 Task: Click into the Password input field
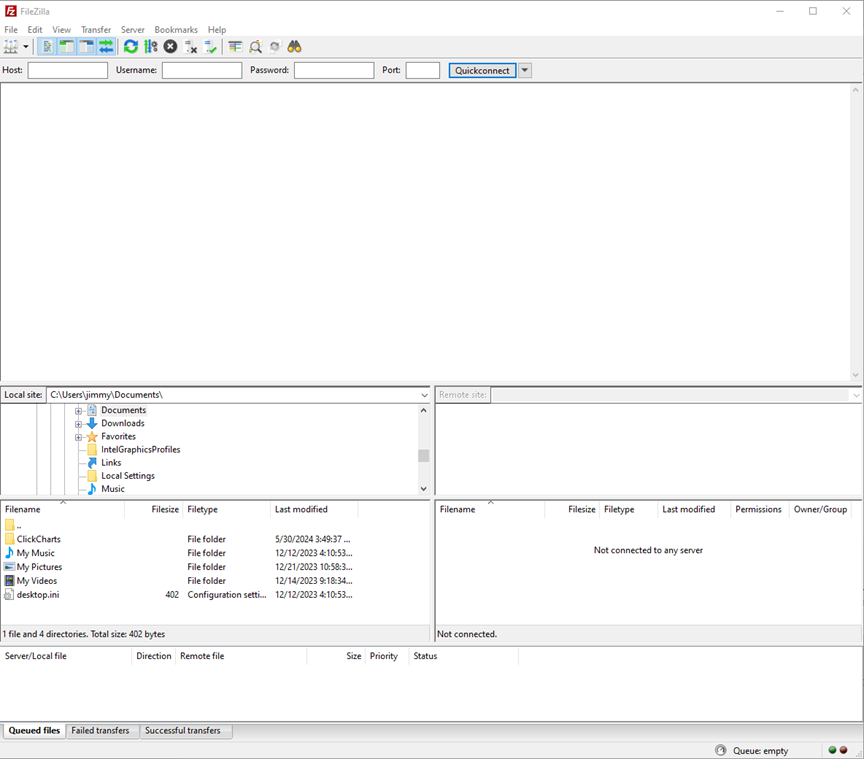[x=334, y=71]
